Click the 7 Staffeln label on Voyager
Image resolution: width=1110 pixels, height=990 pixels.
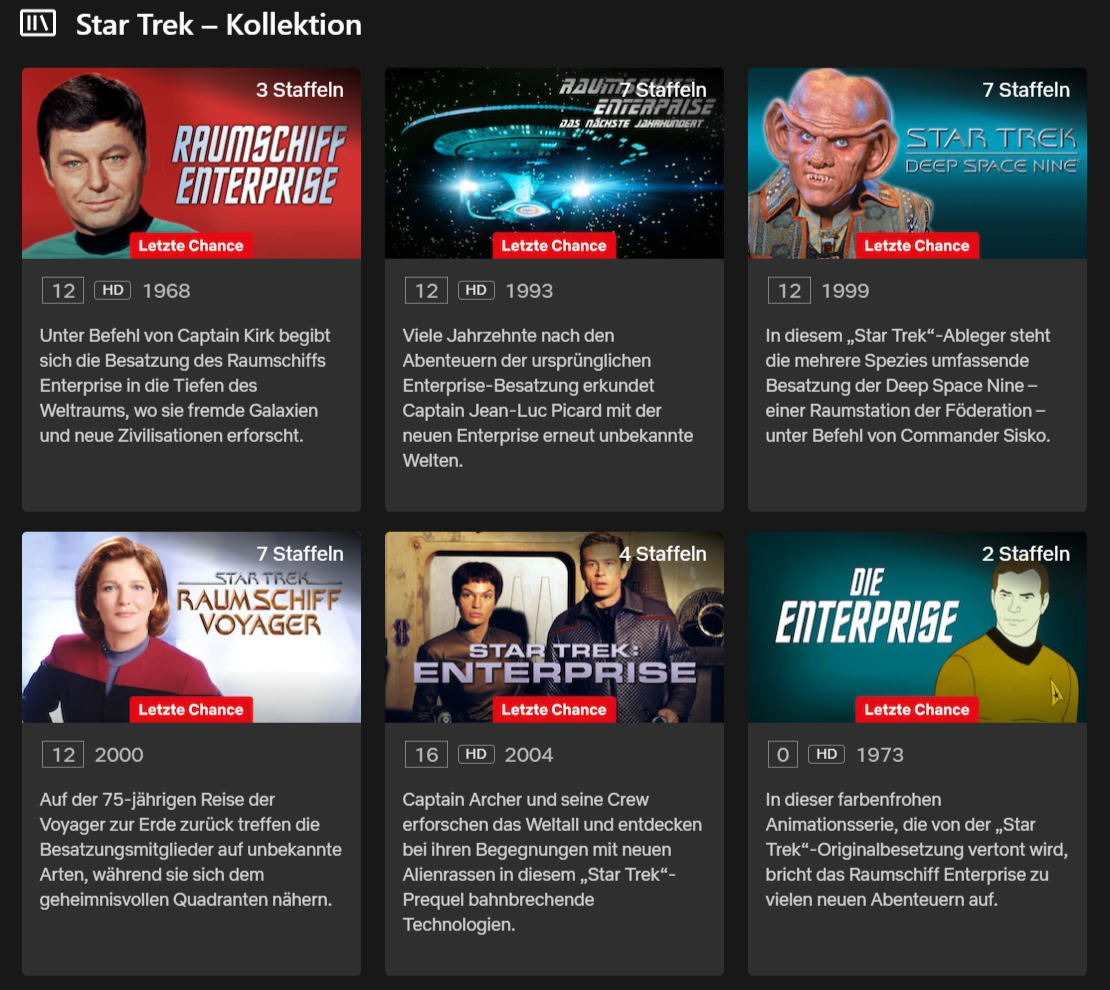click(x=300, y=554)
